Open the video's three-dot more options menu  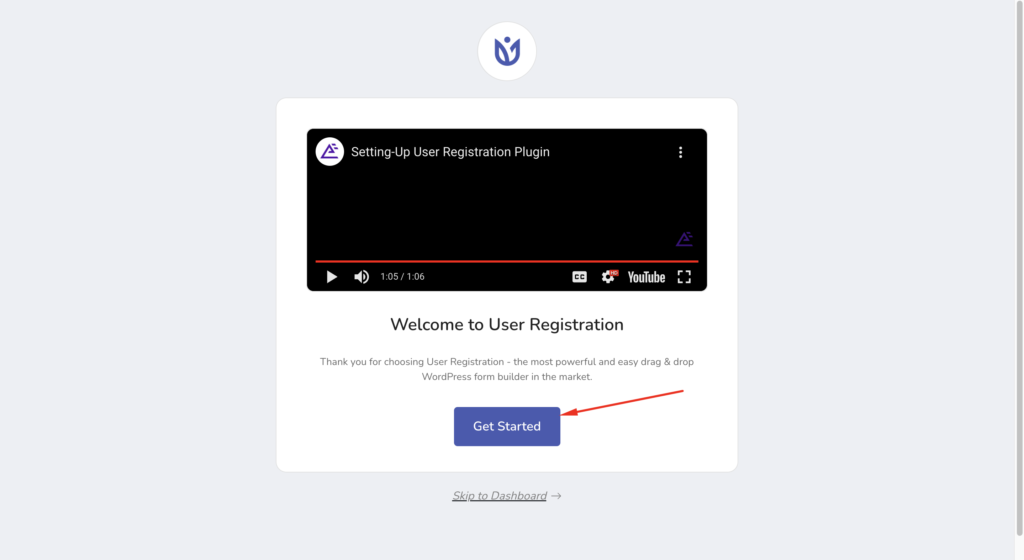[x=680, y=152]
